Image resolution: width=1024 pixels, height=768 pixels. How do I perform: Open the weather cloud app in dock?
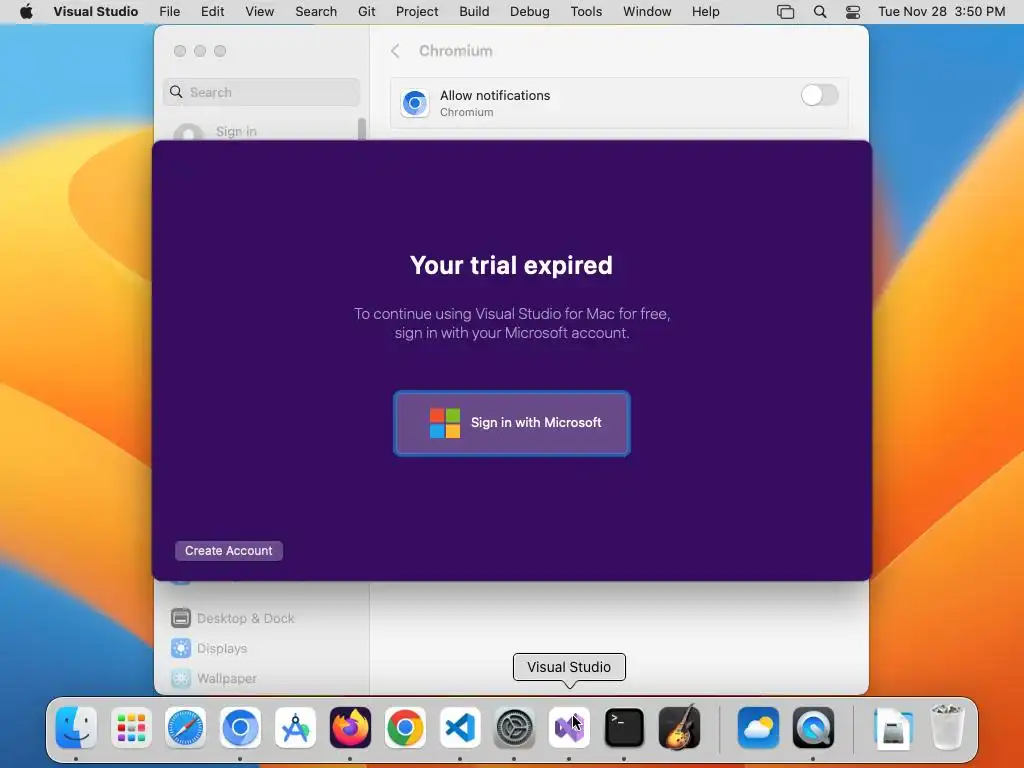click(x=758, y=728)
